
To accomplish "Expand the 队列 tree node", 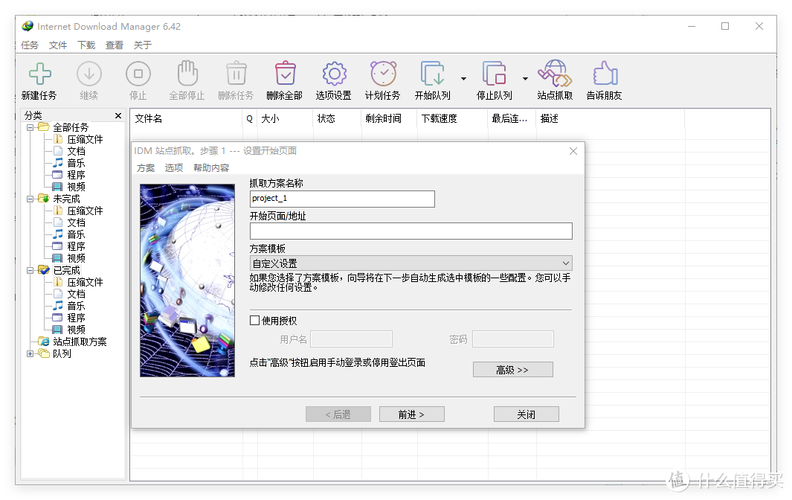I will [x=30, y=354].
